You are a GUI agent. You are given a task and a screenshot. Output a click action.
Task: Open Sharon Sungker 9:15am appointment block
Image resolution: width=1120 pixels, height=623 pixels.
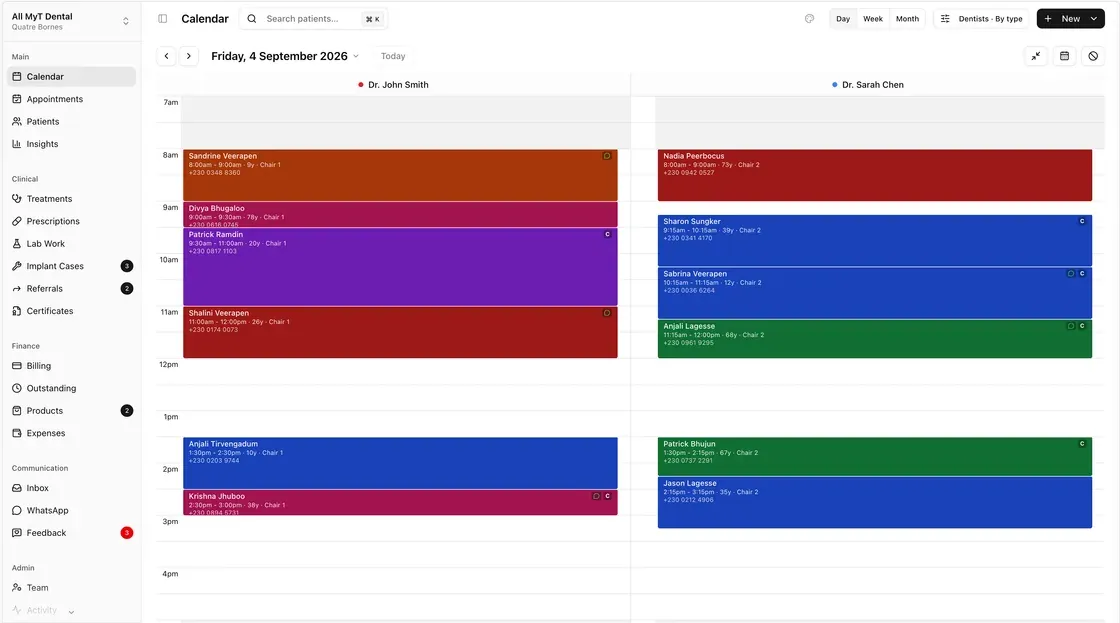pos(874,241)
